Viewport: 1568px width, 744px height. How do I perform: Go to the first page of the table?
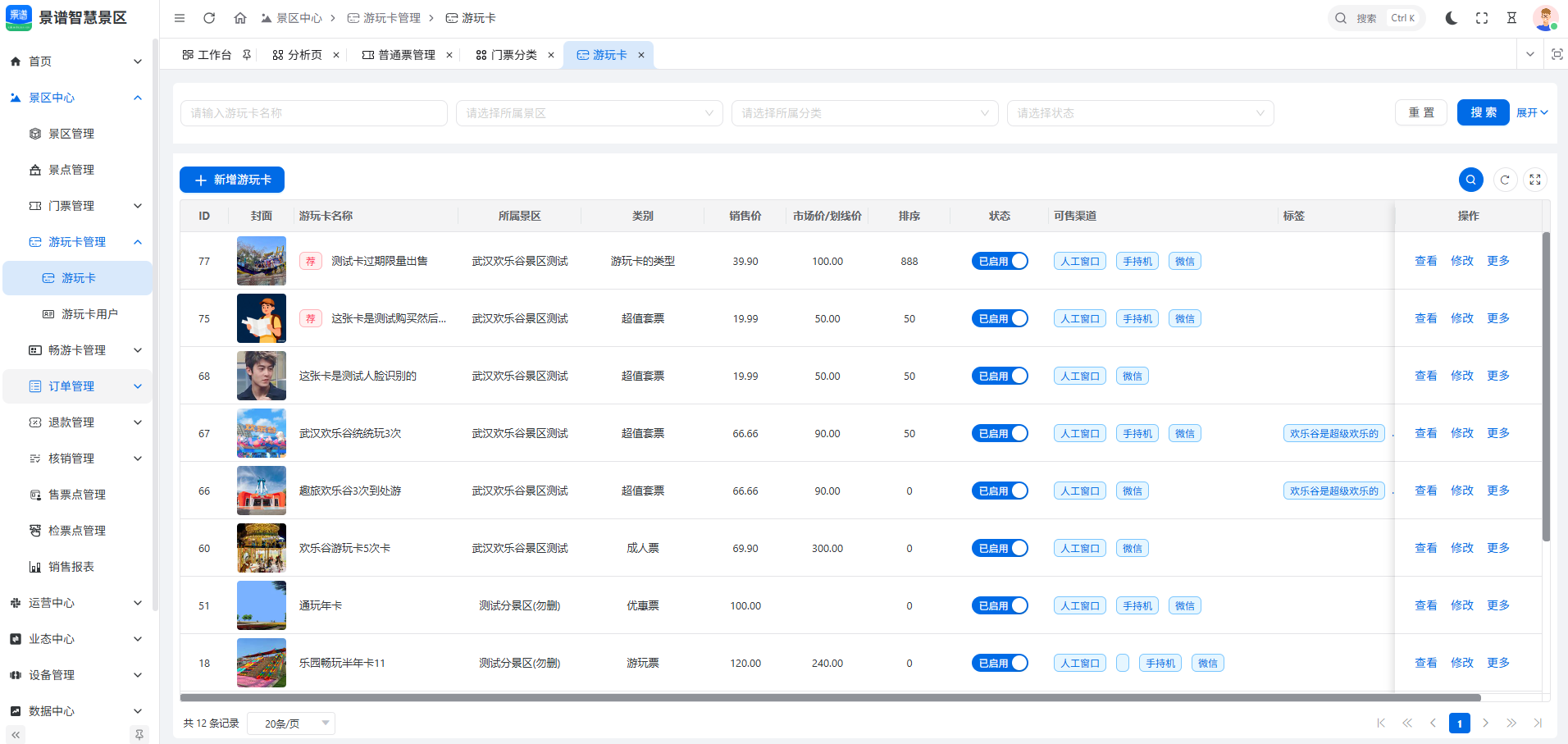point(1381,723)
